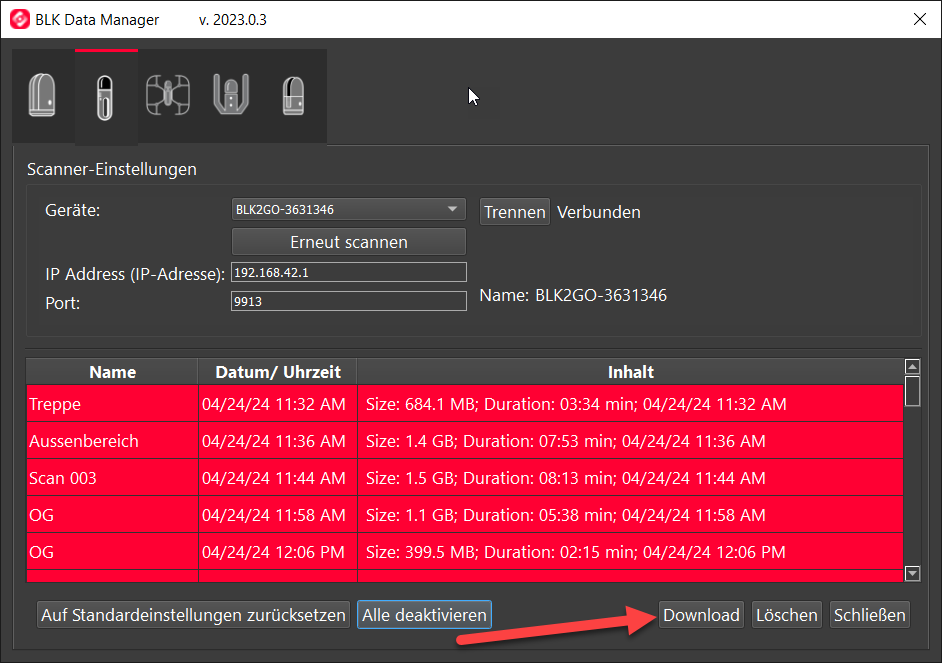Click the Port input field
This screenshot has height=663, width=942.
[348, 301]
